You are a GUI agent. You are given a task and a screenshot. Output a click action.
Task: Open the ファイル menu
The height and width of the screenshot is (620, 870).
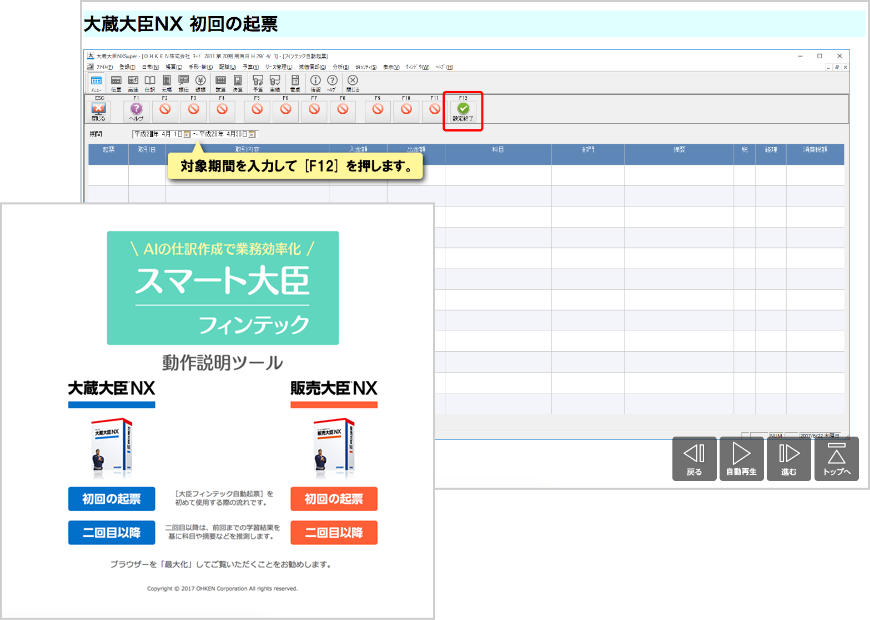(x=104, y=67)
